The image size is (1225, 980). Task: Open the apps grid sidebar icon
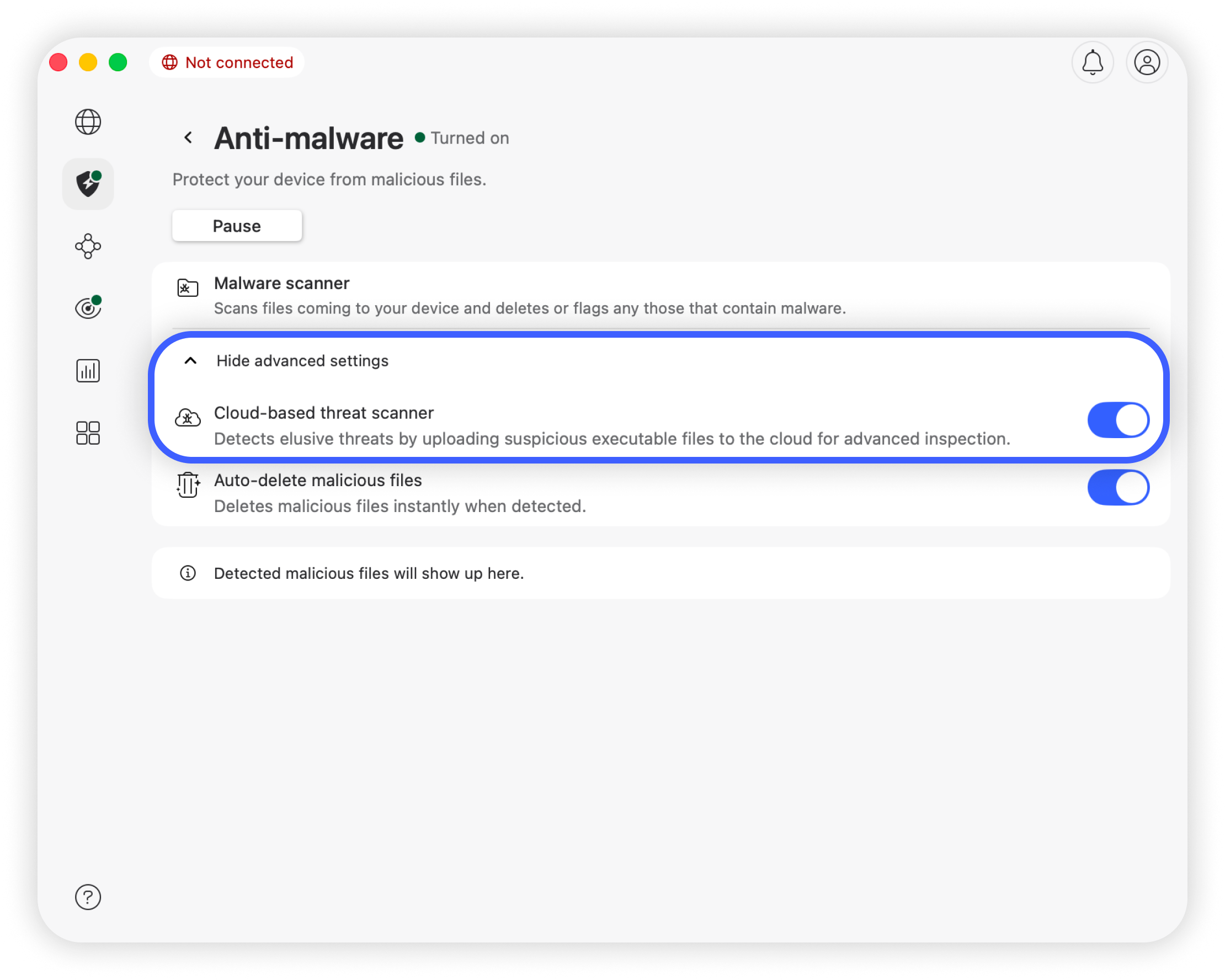88,433
